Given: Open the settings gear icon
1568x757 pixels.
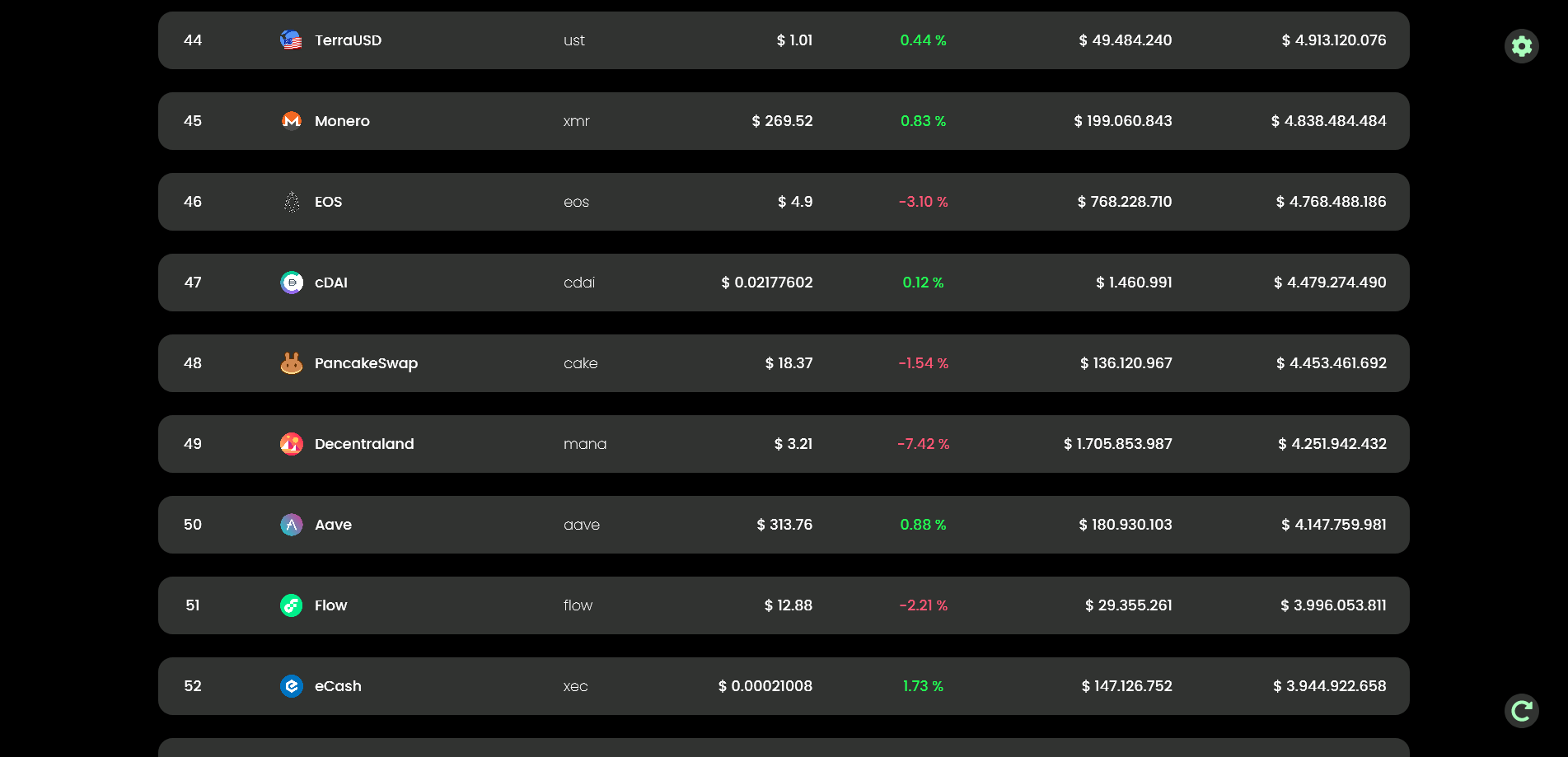Looking at the screenshot, I should tap(1522, 46).
